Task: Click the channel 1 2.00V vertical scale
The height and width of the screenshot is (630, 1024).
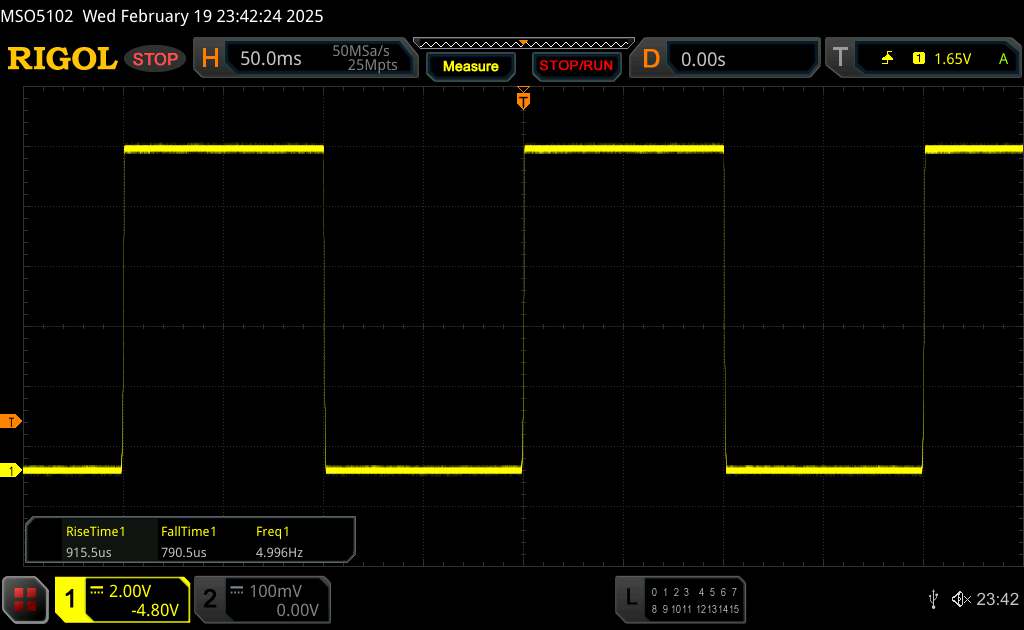Action: tap(129, 591)
